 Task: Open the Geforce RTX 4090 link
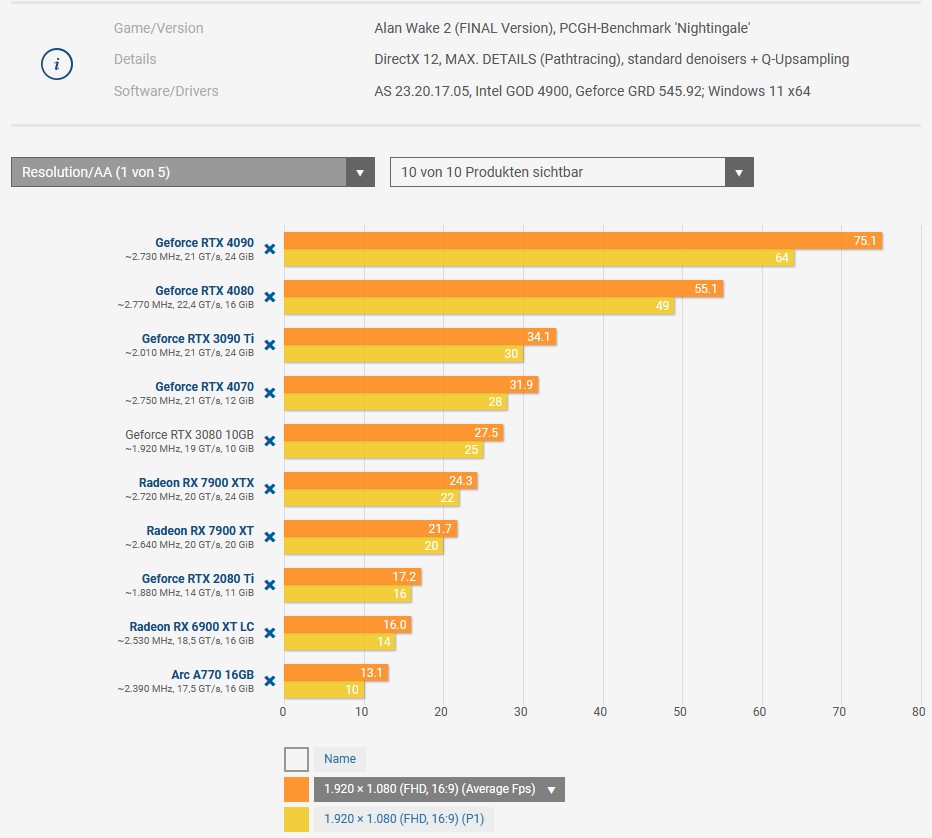tap(204, 242)
